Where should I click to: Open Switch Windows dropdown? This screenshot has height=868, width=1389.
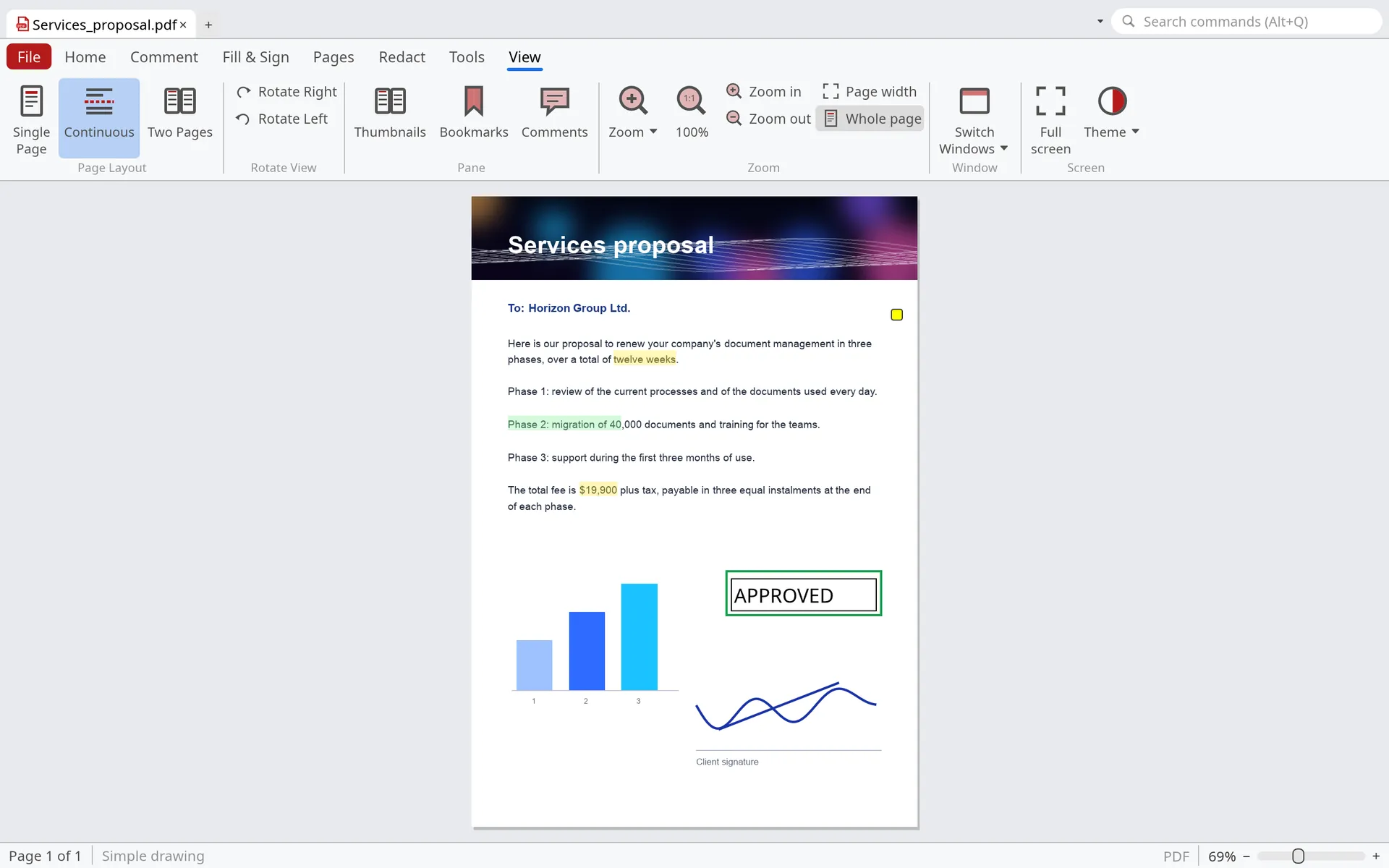(974, 120)
